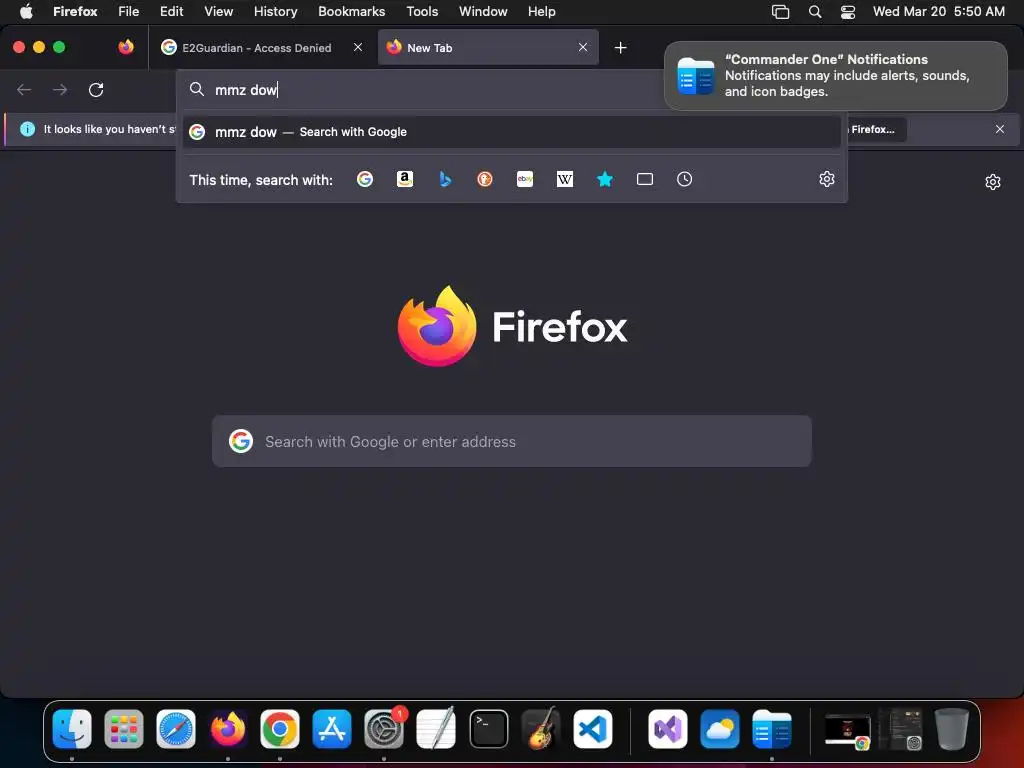Open the Bookmarks menu
This screenshot has height=768, width=1024.
pyautogui.click(x=351, y=11)
